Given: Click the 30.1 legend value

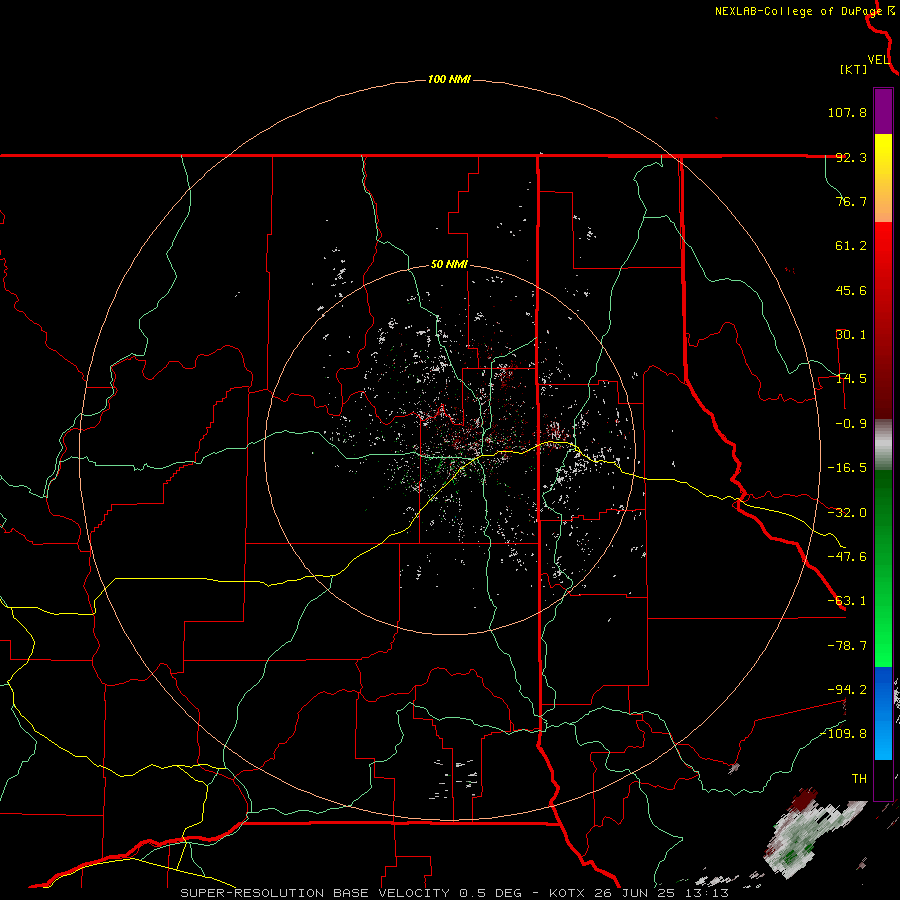Looking at the screenshot, I should tap(851, 335).
